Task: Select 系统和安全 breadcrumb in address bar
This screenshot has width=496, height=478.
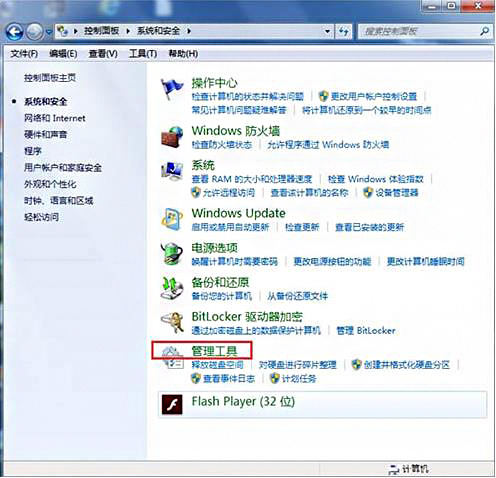Action: [158, 31]
